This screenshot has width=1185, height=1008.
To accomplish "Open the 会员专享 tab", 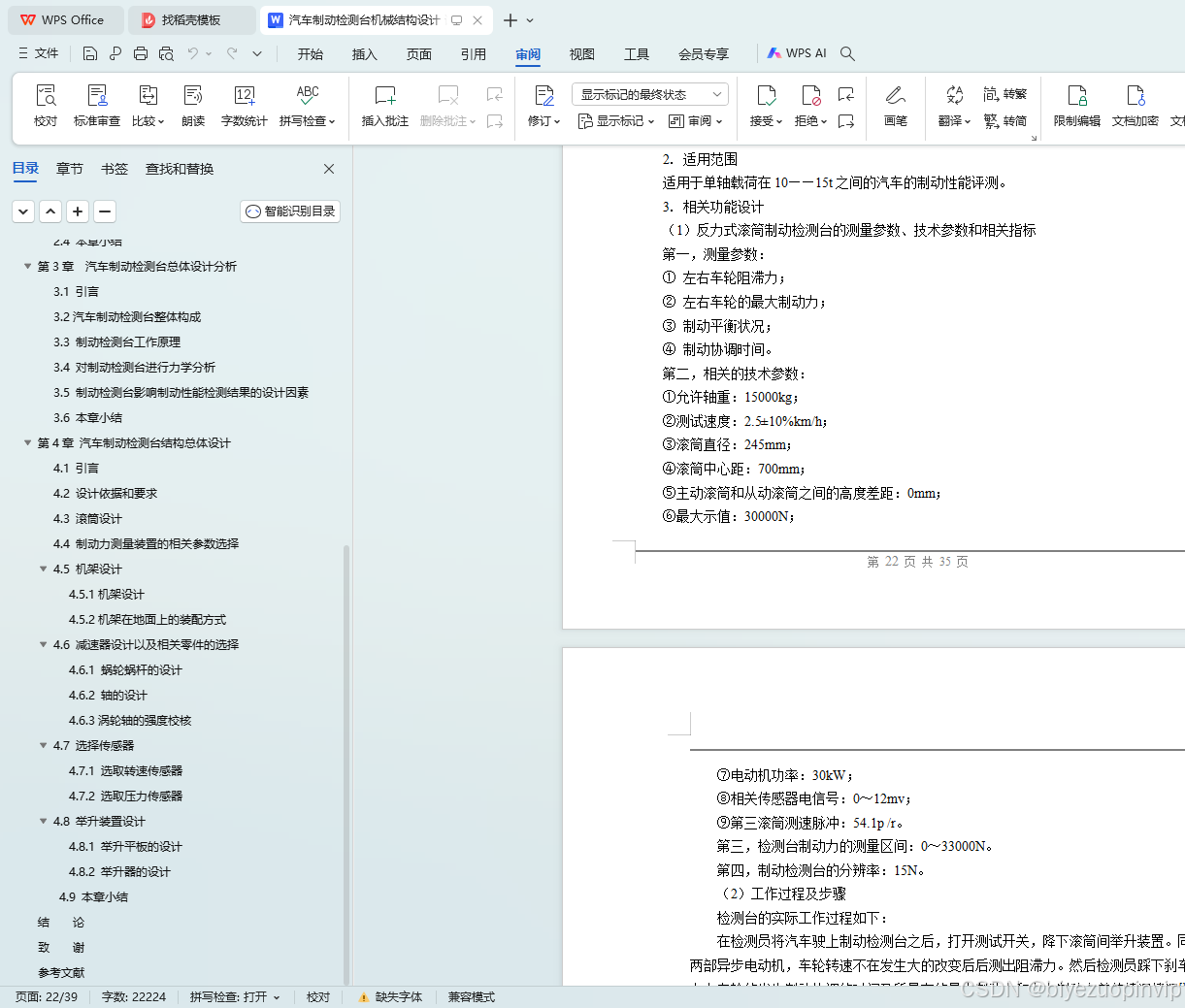I will click(704, 54).
